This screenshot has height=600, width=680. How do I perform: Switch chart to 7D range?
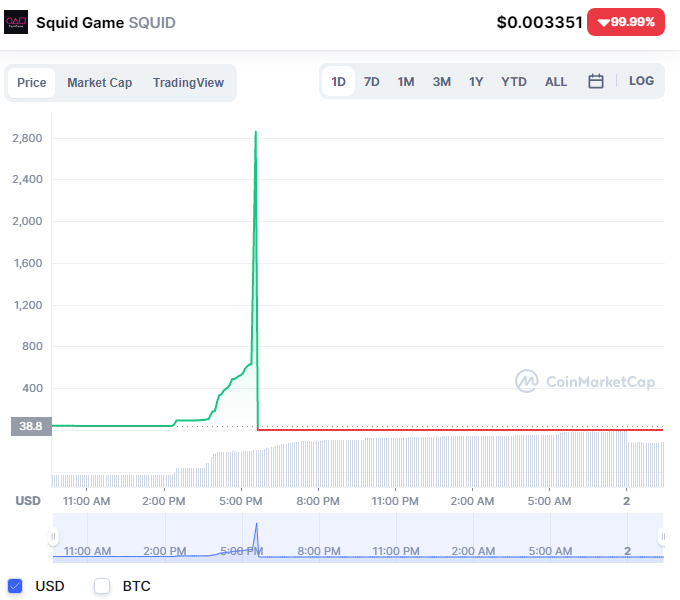tap(372, 82)
